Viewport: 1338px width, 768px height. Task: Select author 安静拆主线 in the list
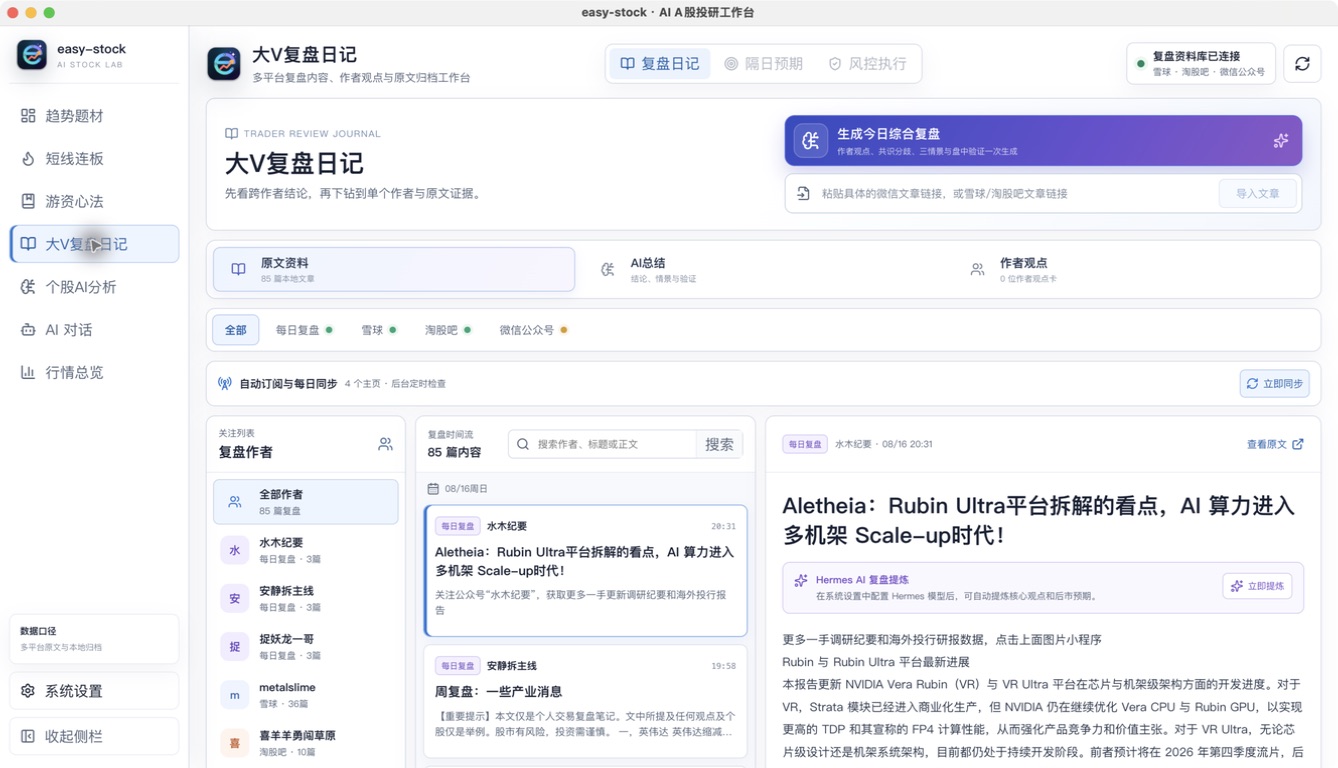click(306, 598)
